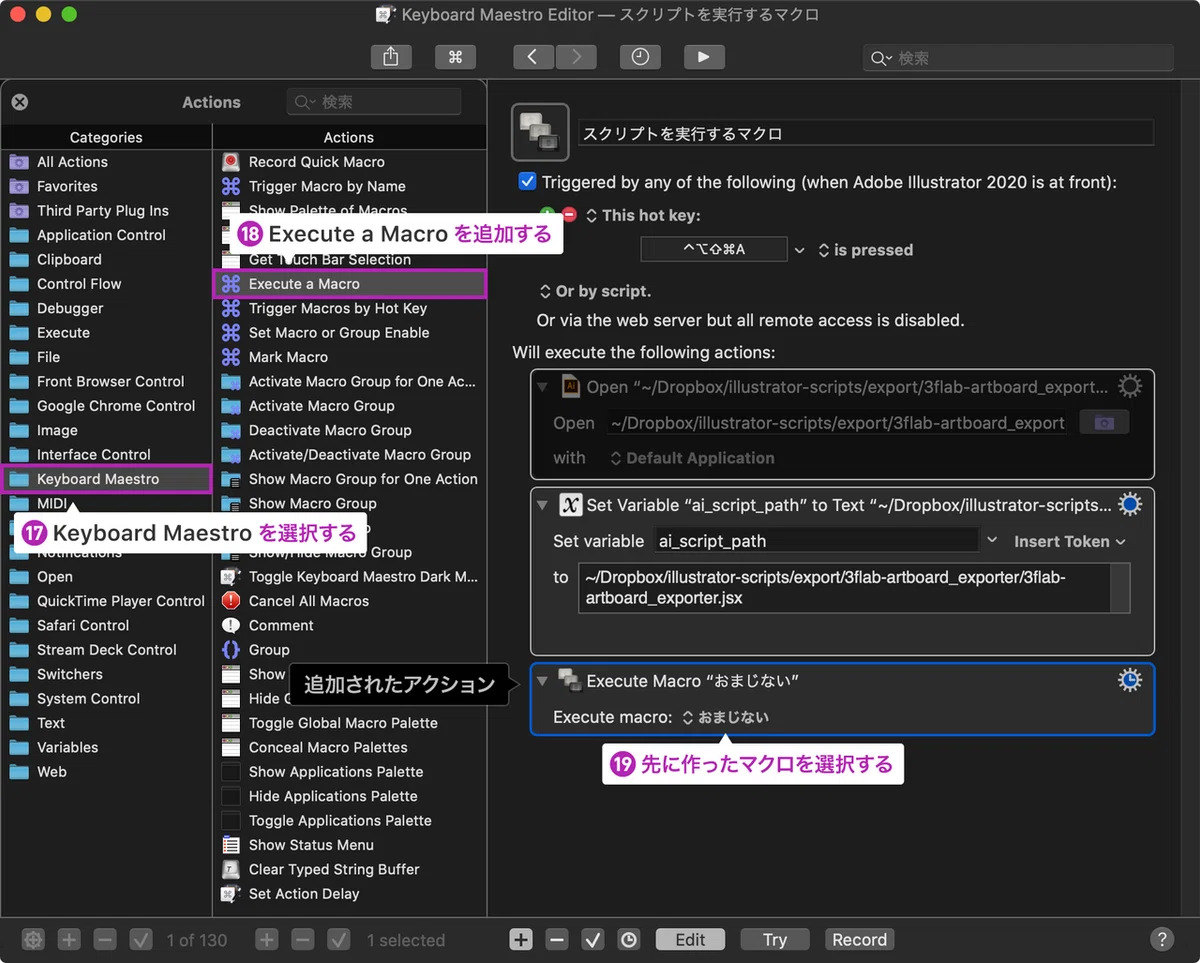Click the hot key ⌃⌥⇧⌘A field
Viewport: 1200px width, 963px height.
point(714,249)
